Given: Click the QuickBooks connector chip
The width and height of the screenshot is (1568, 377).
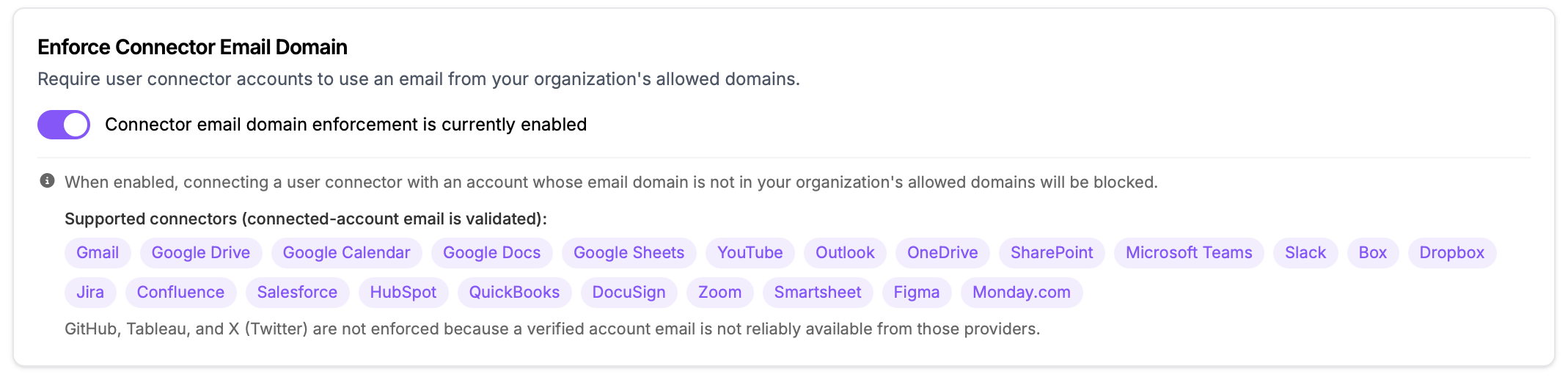Looking at the screenshot, I should point(514,293).
